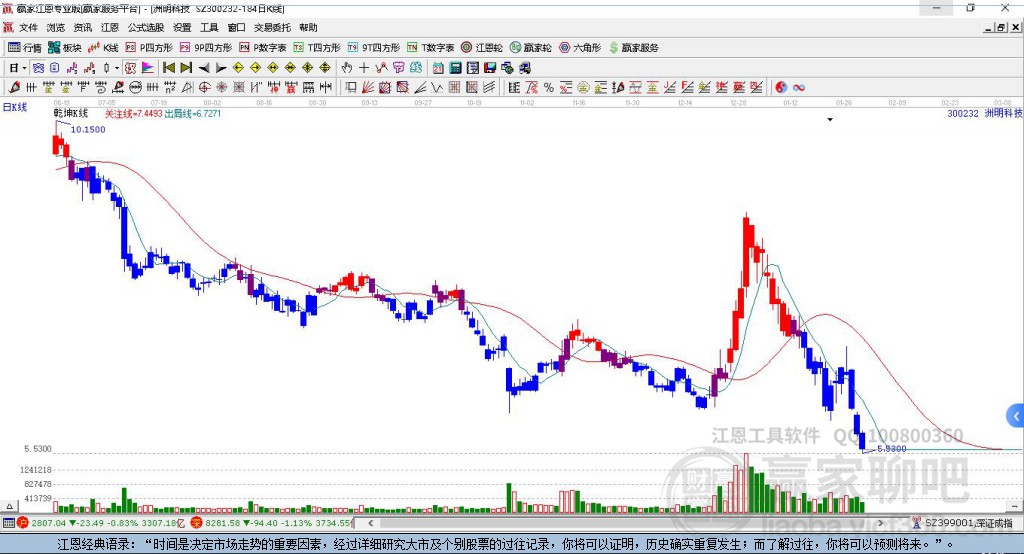Open the calculator icon in toolbar
This screenshot has height=554, width=1024.
[x=456, y=68]
